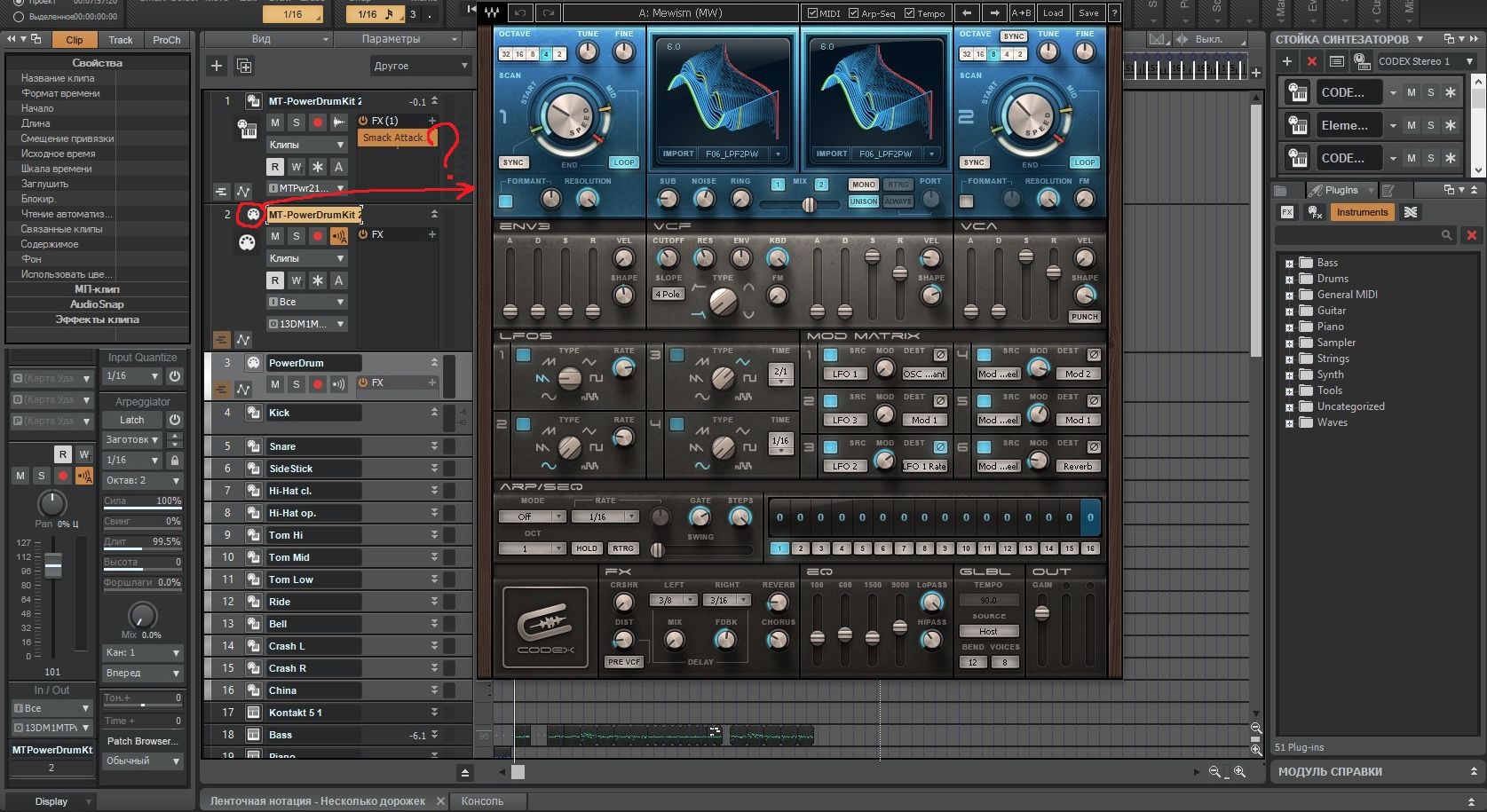Open the Codex plugin help question mark
This screenshot has width=1487, height=812.
1114,13
